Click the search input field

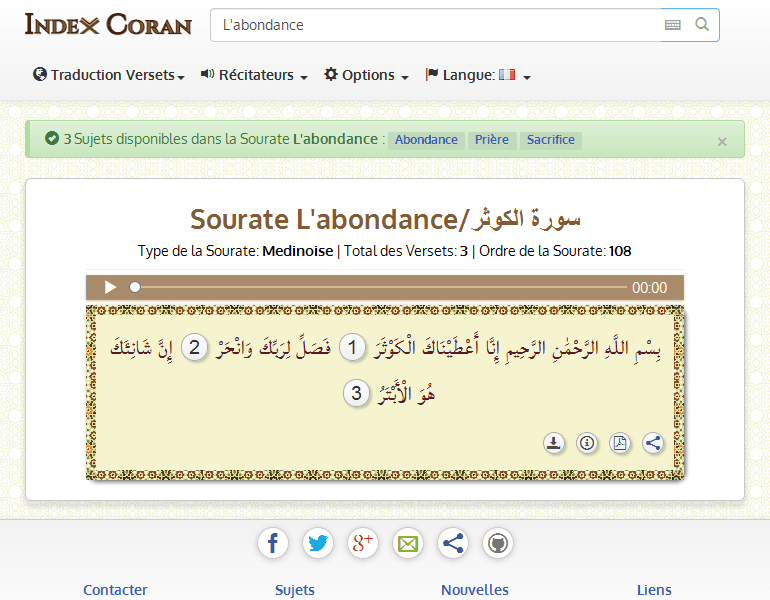[435, 25]
